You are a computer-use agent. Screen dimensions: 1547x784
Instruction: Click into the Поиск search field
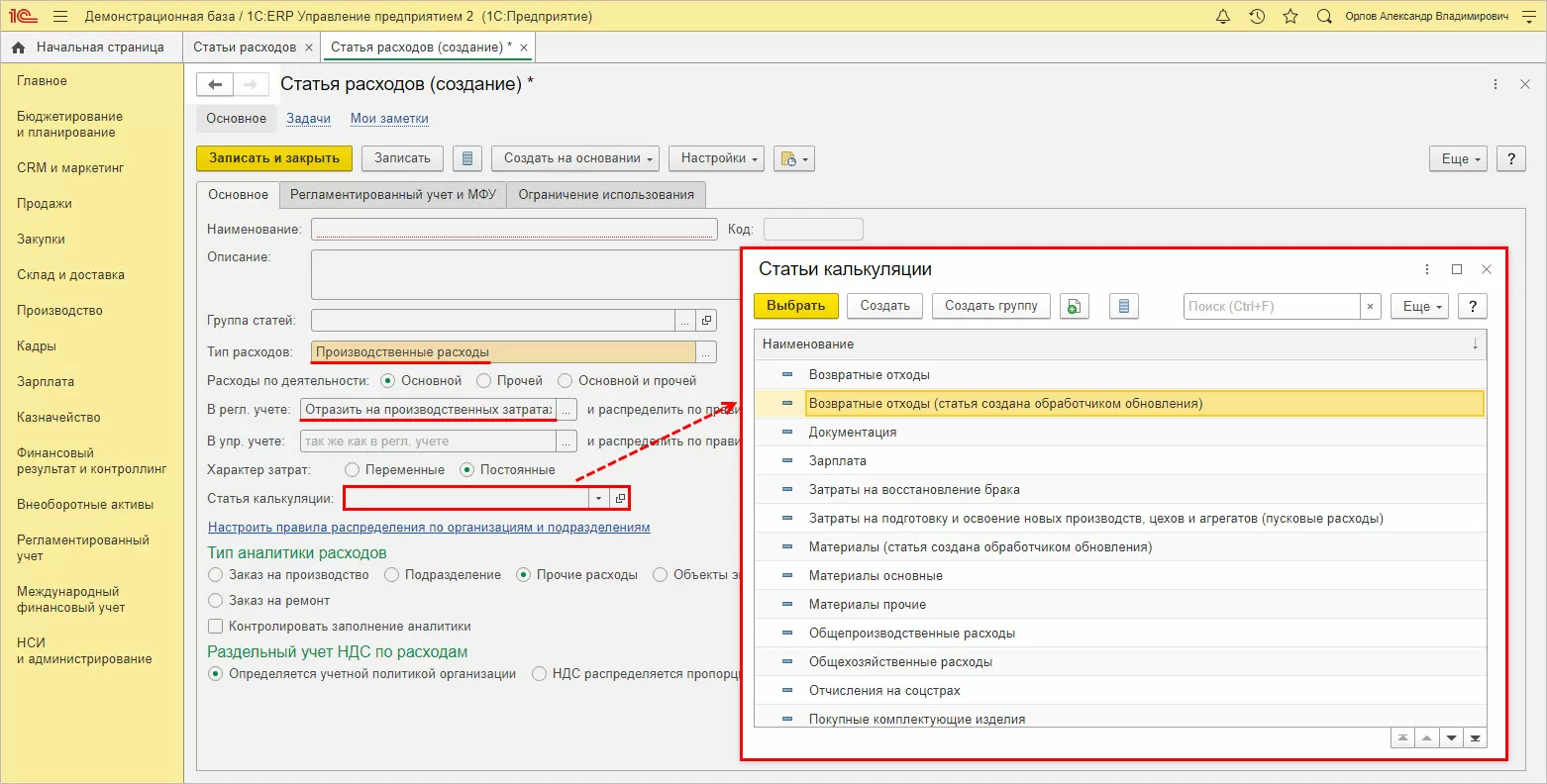point(1271,307)
